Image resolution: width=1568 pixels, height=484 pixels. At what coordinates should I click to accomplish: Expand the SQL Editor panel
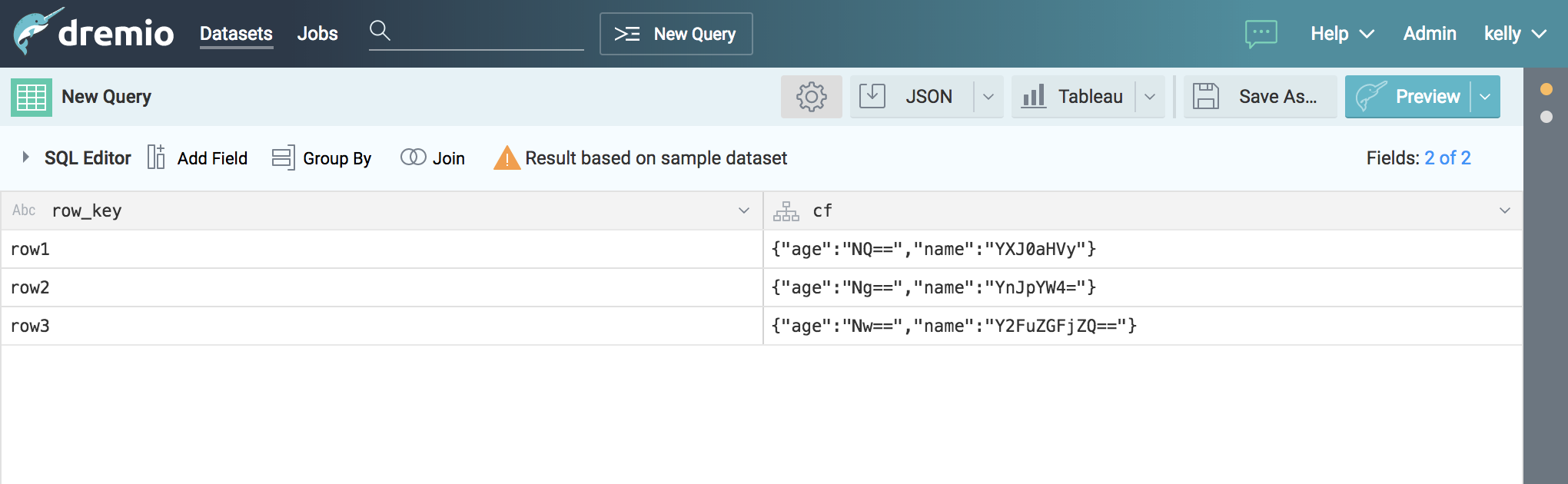click(x=26, y=157)
